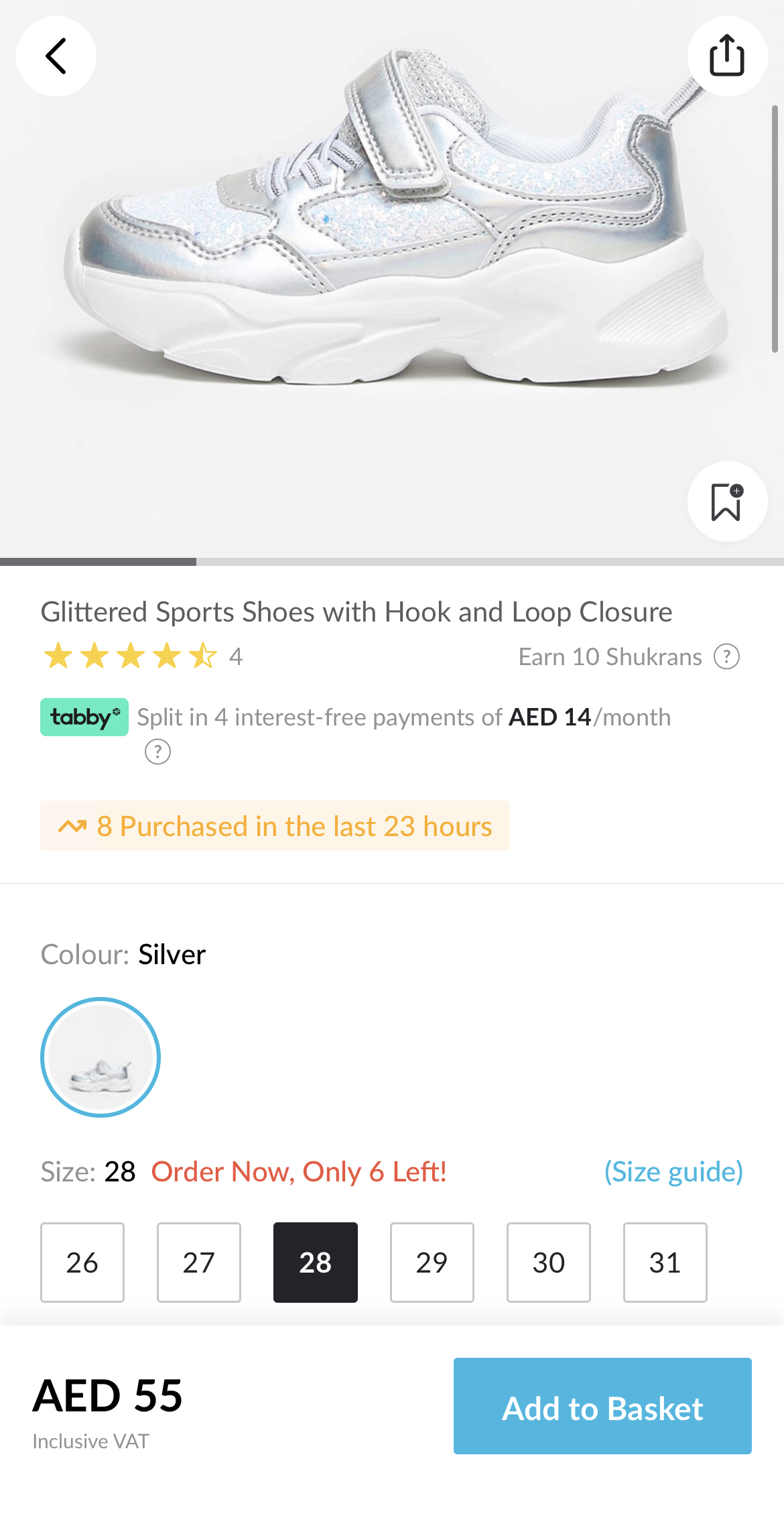The width and height of the screenshot is (784, 1518).
Task: Select size 27
Action: click(x=199, y=1263)
